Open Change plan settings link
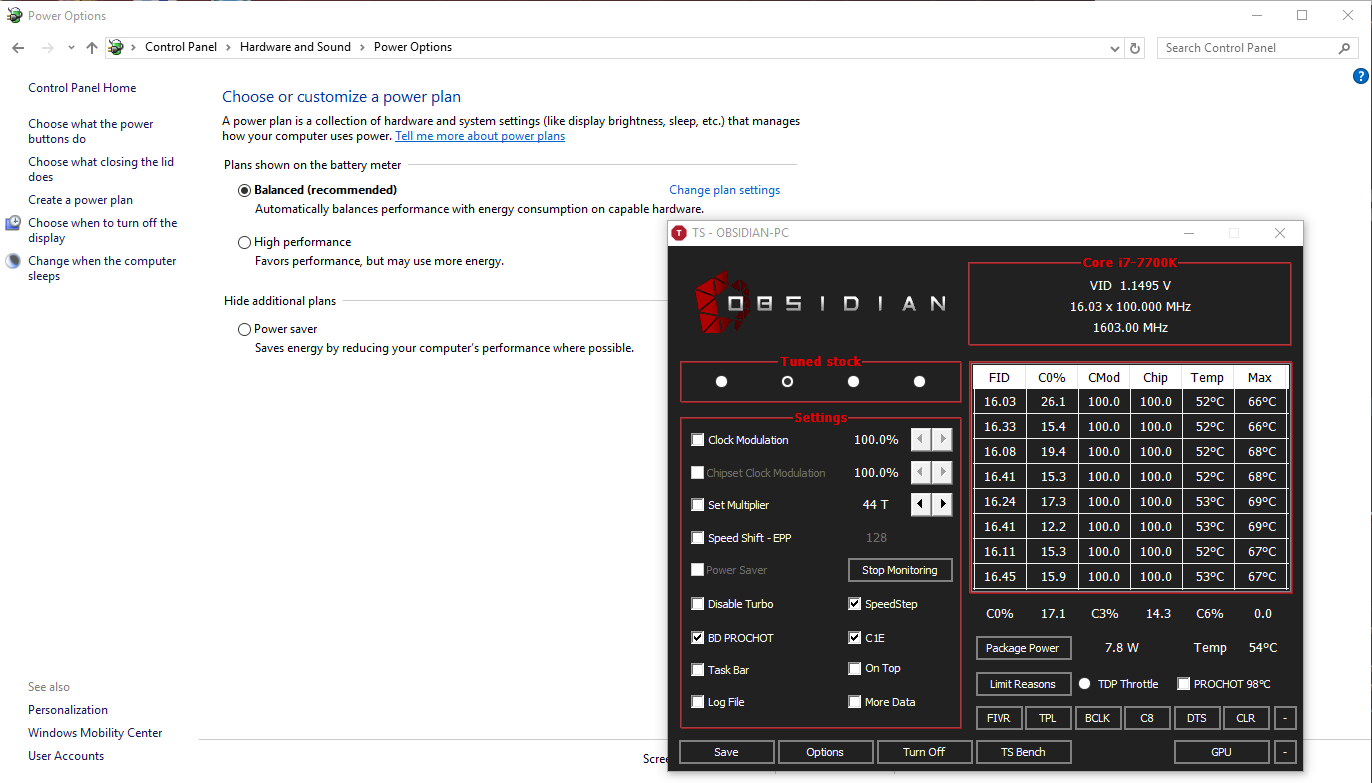The height and width of the screenshot is (783, 1372). [724, 190]
